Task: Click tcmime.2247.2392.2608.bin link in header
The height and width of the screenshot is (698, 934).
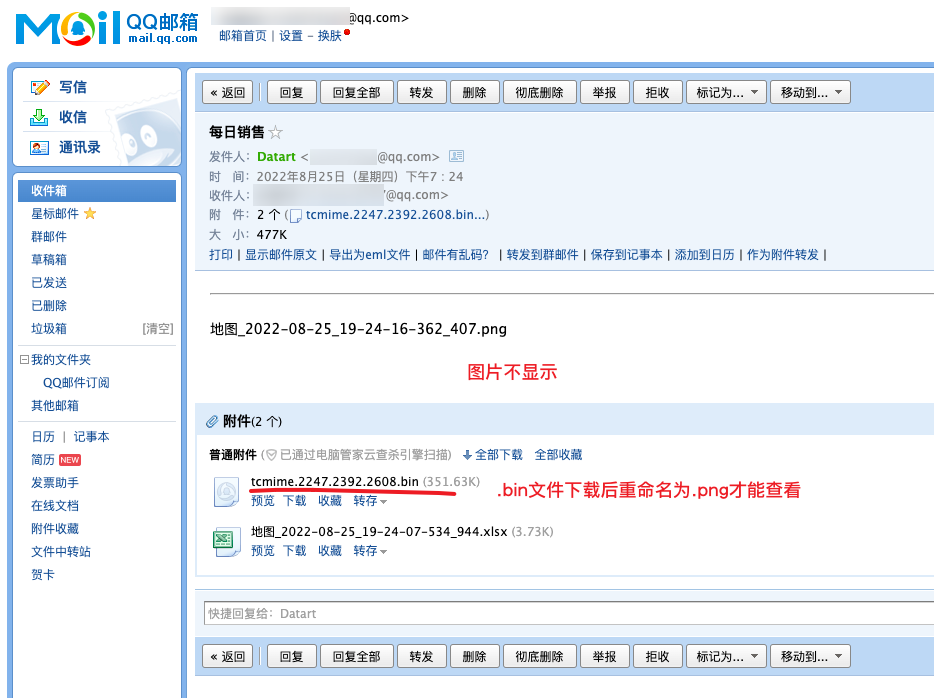Action: (396, 215)
